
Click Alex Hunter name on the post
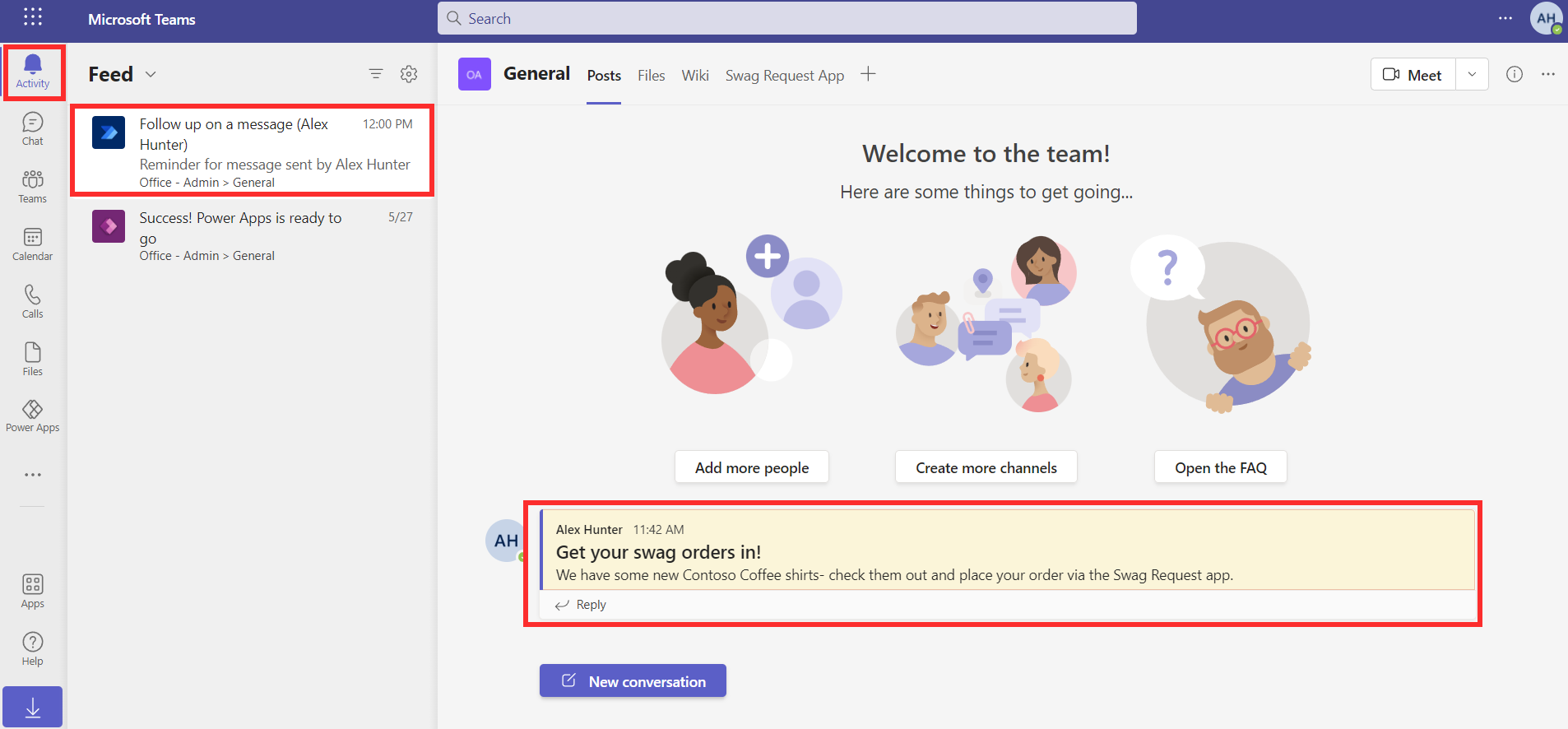pos(589,530)
